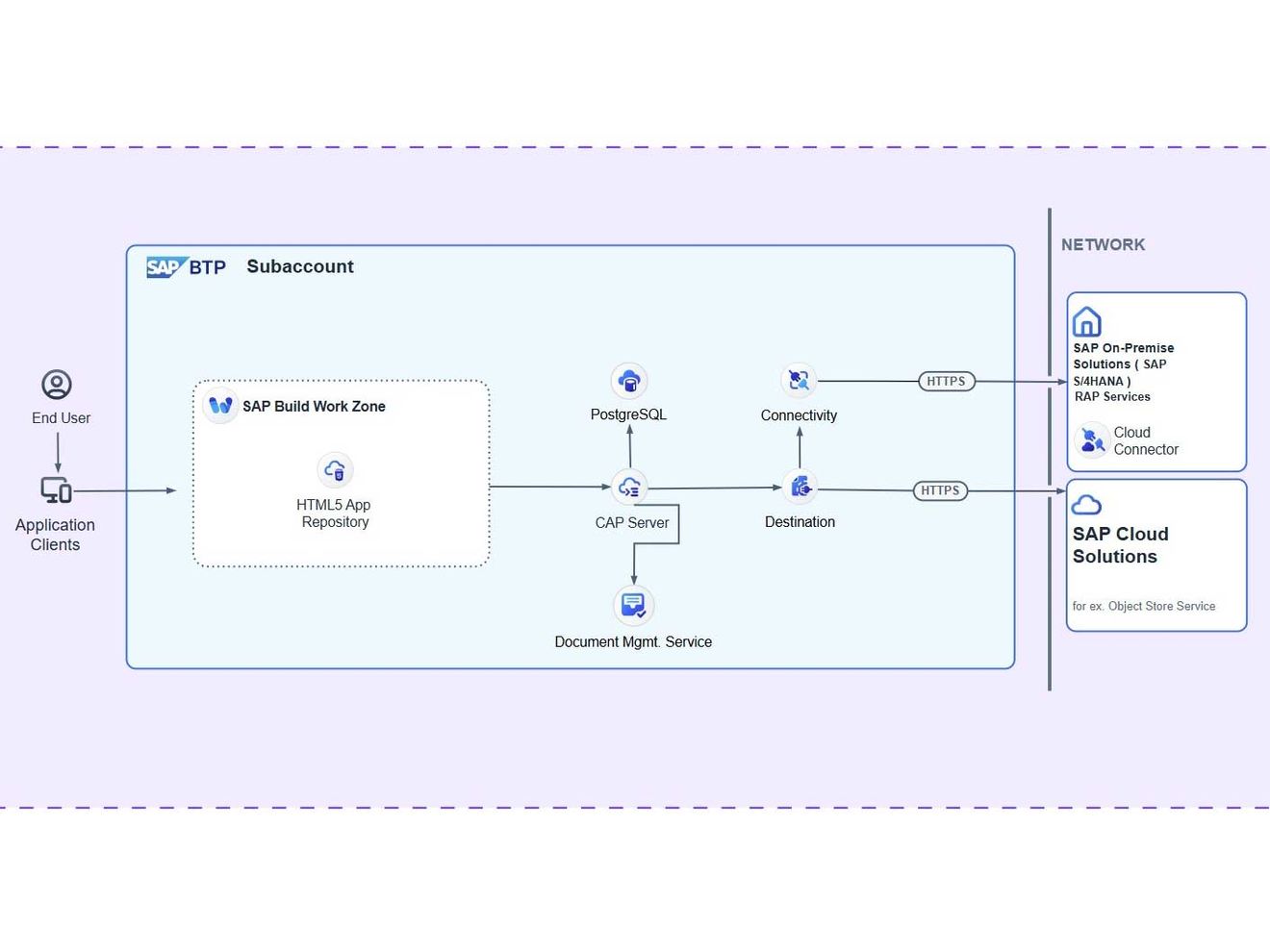Select the SAP Cloud Solutions heading
This screenshot has height=952, width=1270.
pyautogui.click(x=1121, y=545)
